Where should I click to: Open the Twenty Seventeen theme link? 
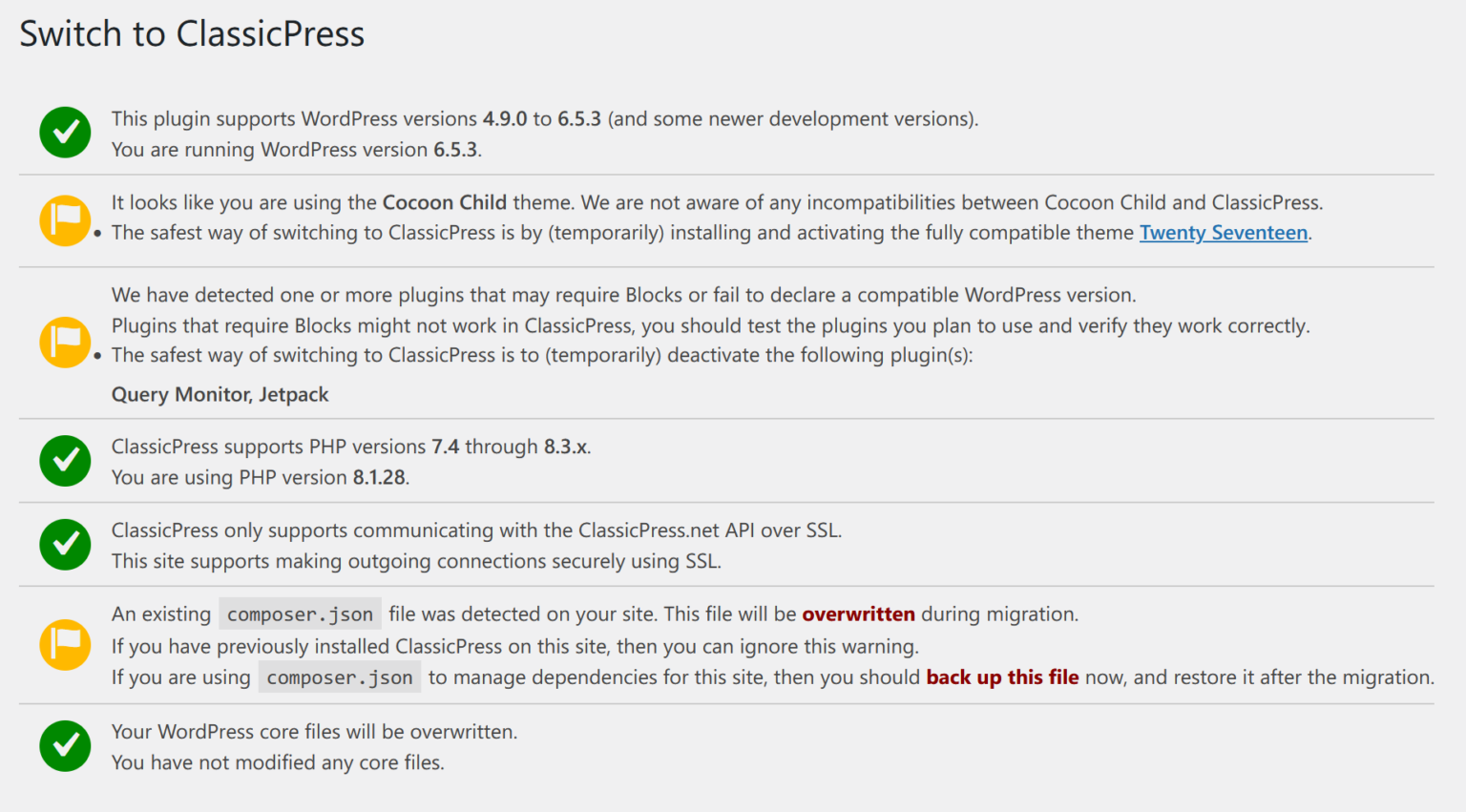point(1223,233)
